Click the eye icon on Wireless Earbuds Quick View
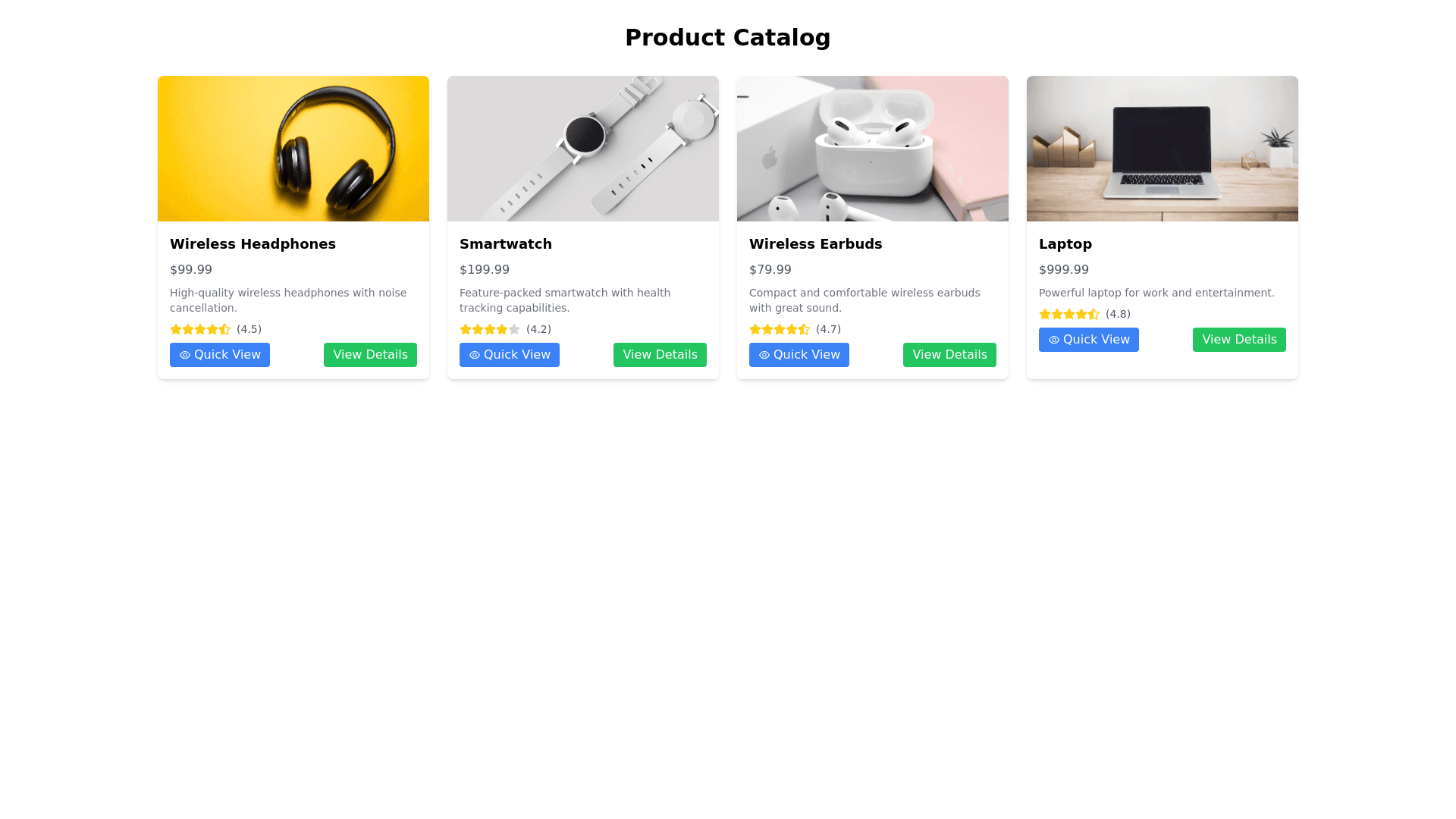 point(764,355)
